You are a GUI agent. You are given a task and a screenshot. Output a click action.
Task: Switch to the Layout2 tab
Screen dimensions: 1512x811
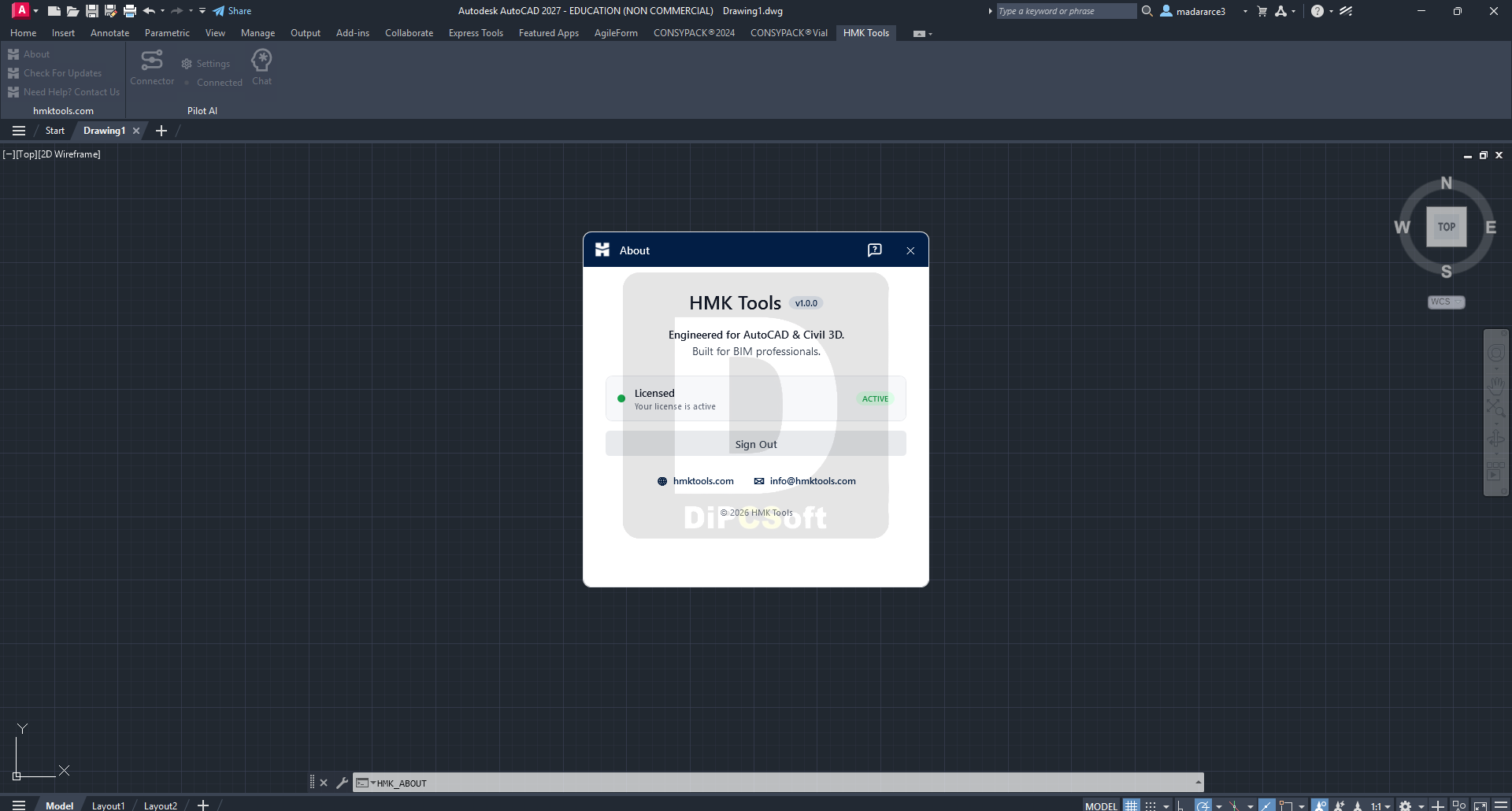[160, 805]
